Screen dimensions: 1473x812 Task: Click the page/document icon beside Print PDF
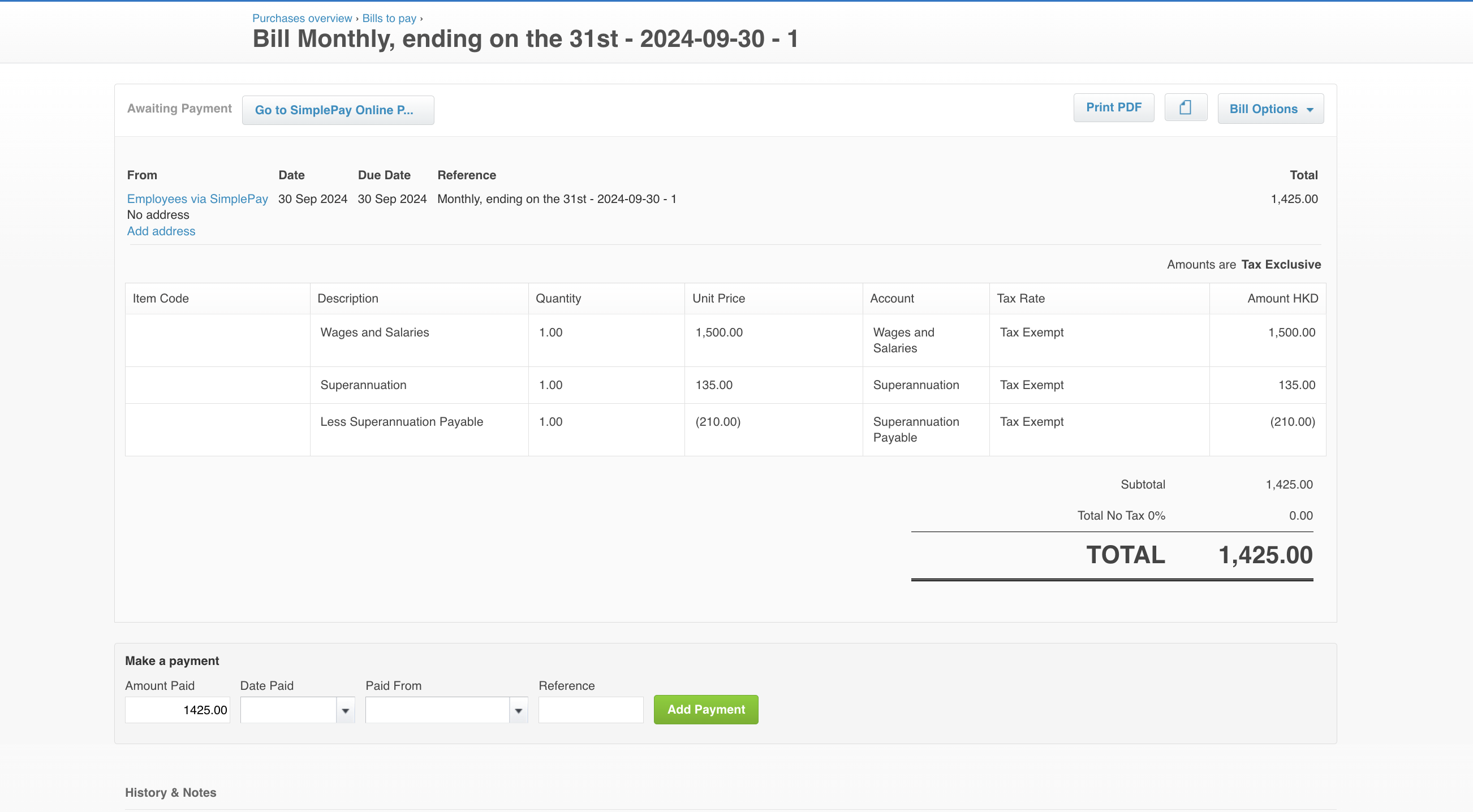coord(1186,107)
